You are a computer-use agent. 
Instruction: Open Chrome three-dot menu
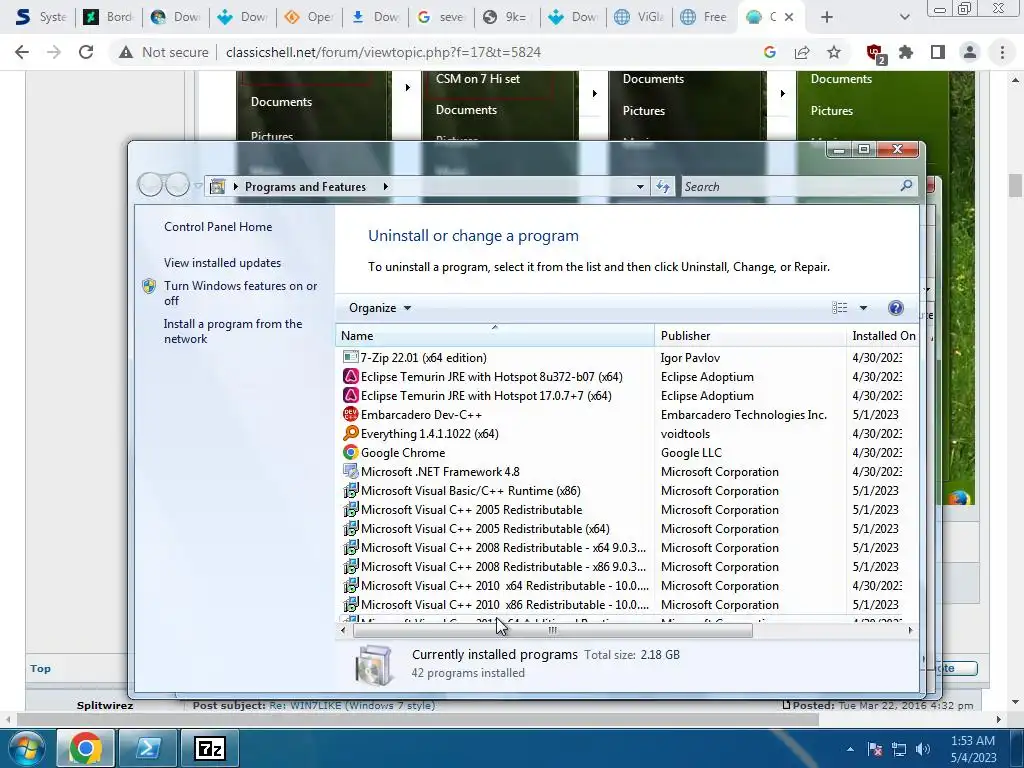pos(1002,52)
